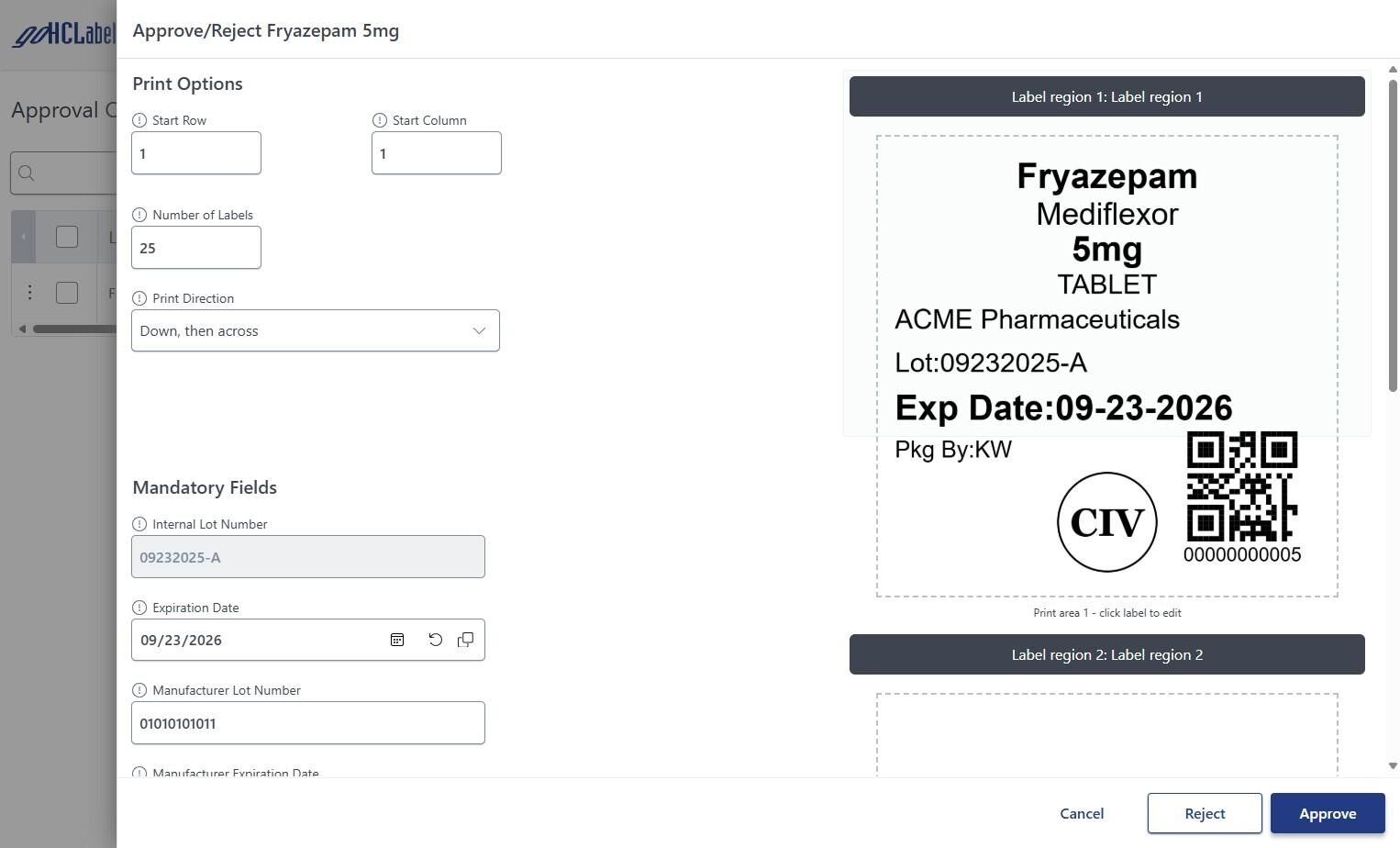The width and height of the screenshot is (1400, 848).
Task: Check the Fryazepam row checkbox
Action: point(67,293)
